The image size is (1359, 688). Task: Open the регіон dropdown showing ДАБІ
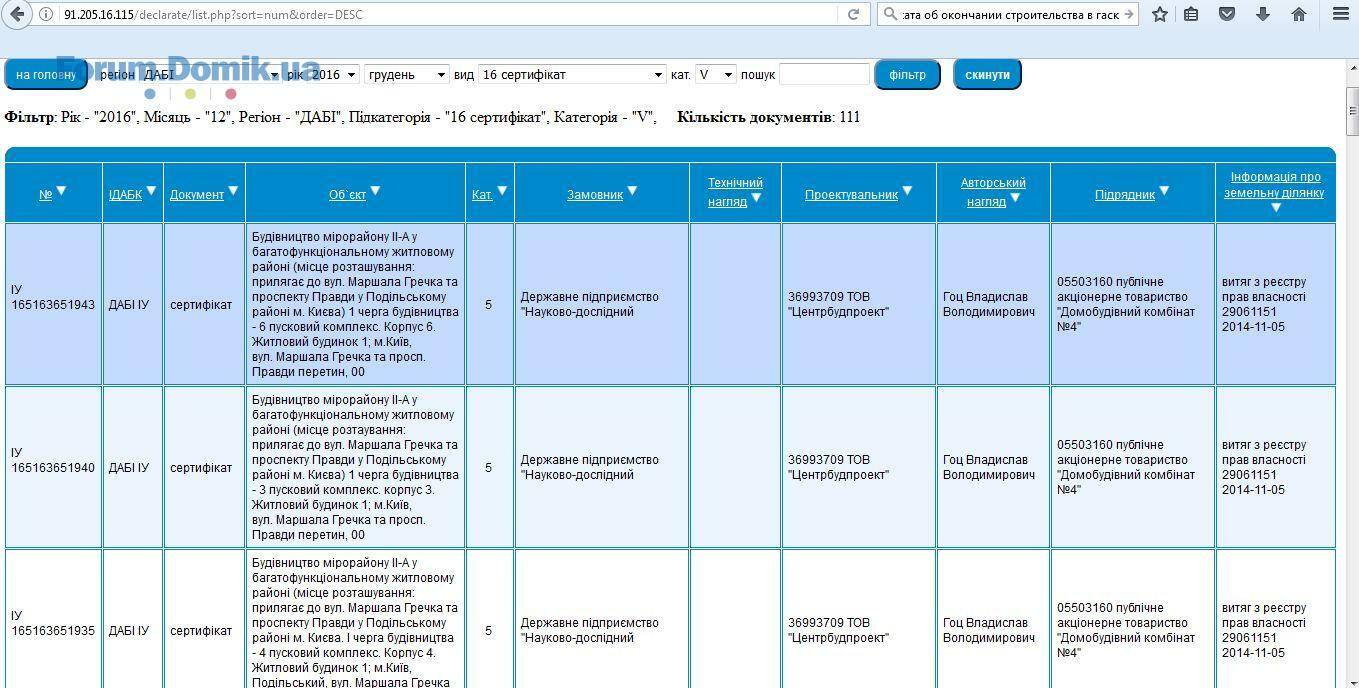click(x=210, y=75)
